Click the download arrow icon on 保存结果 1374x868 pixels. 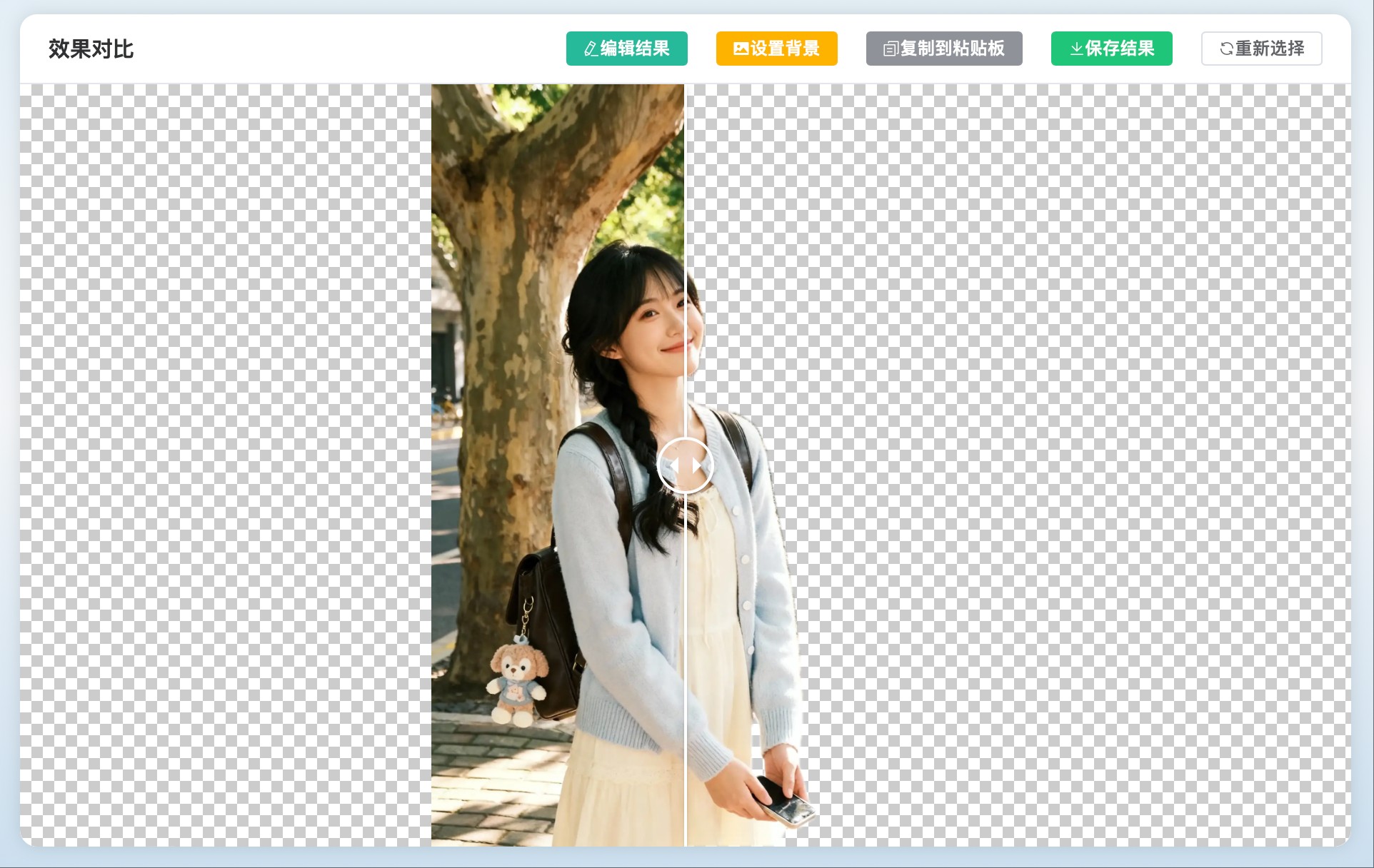pos(1075,49)
